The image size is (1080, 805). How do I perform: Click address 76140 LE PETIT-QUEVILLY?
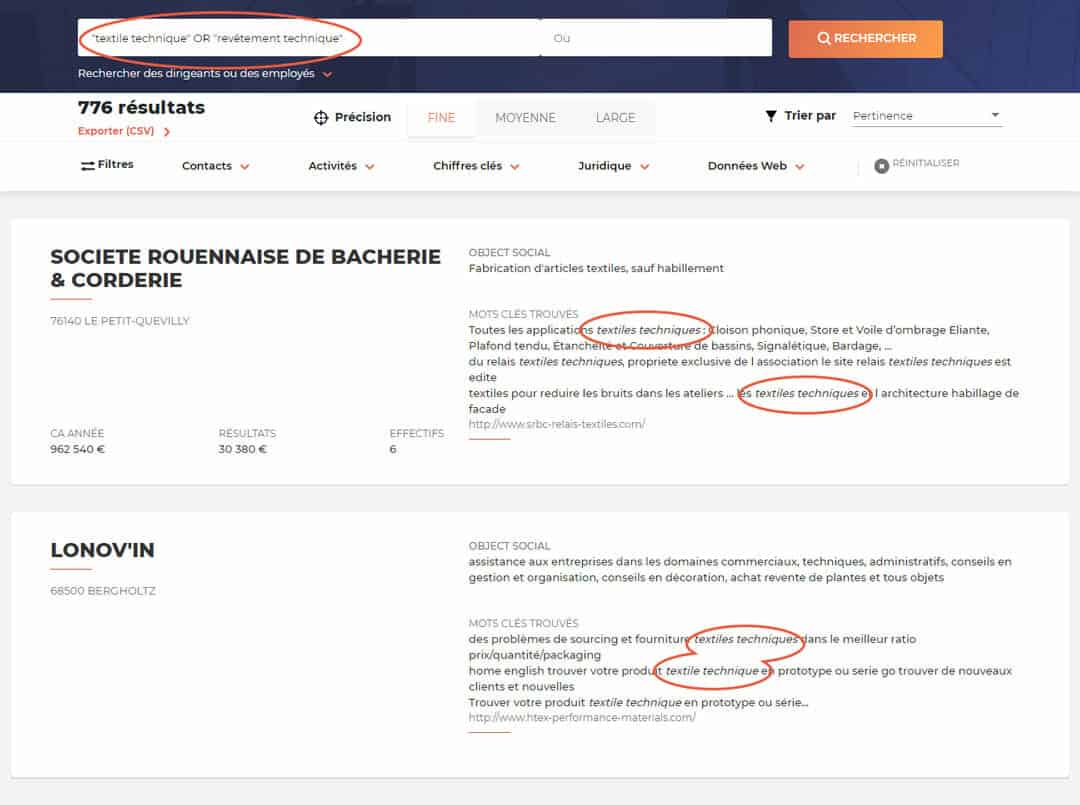120,321
